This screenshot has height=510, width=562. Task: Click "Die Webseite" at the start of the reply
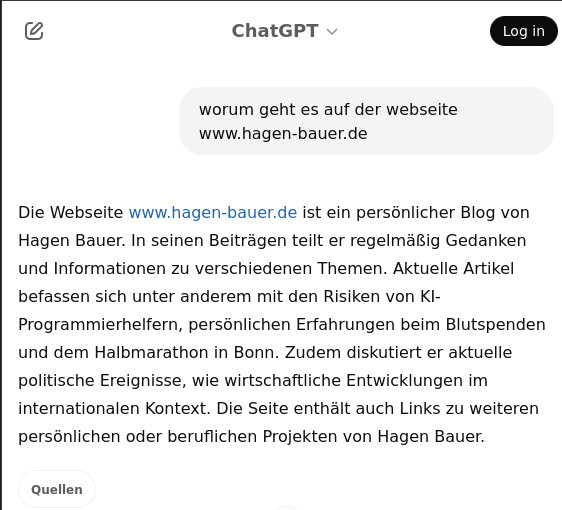(71, 213)
